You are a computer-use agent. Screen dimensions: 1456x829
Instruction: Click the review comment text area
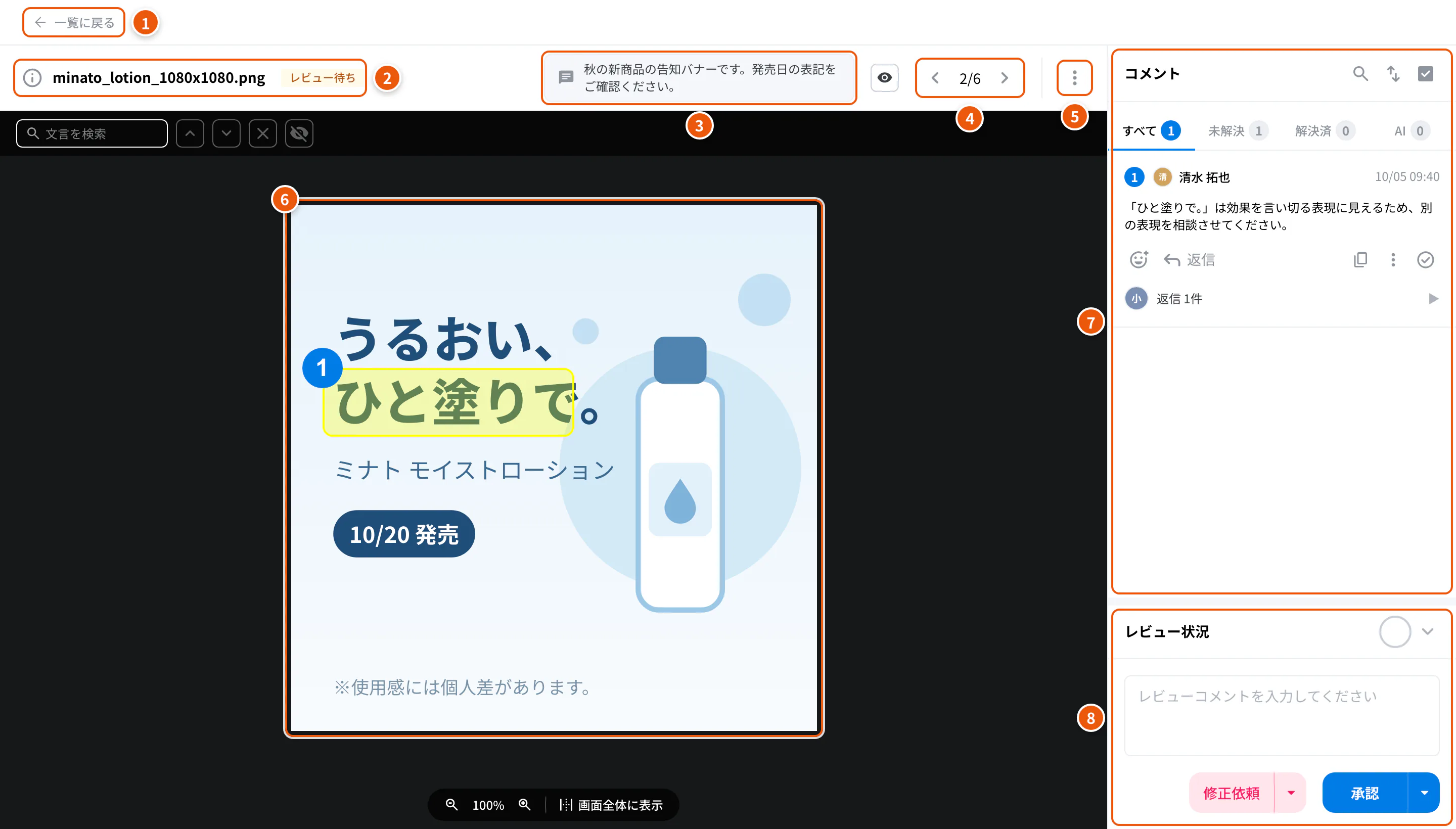click(x=1282, y=716)
